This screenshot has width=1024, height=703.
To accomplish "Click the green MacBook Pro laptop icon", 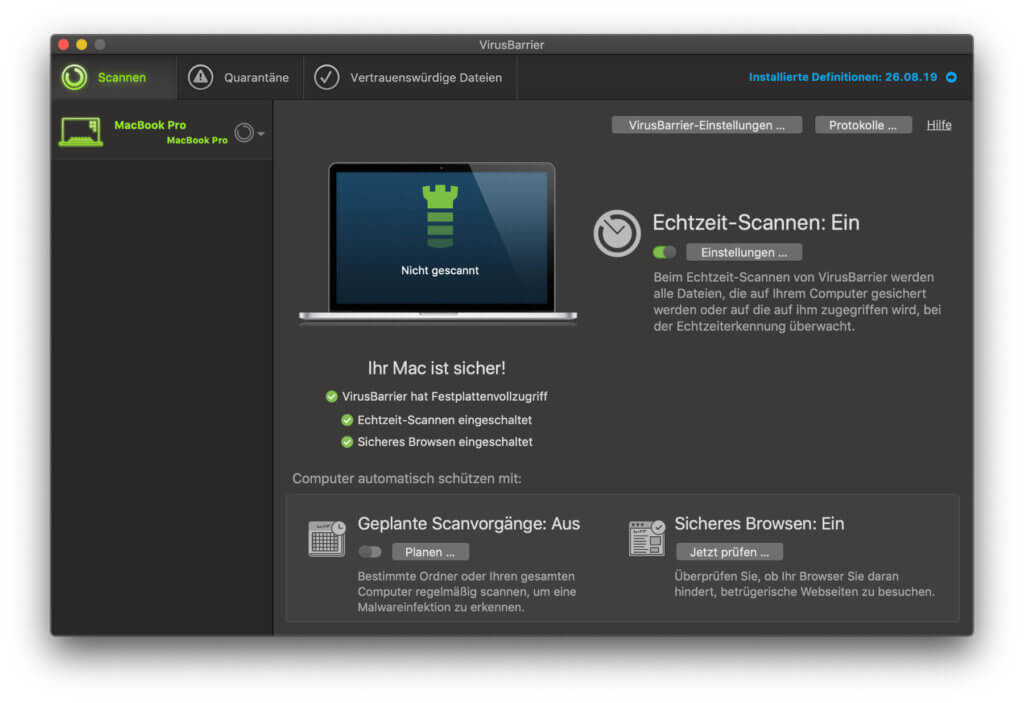I will 81,132.
